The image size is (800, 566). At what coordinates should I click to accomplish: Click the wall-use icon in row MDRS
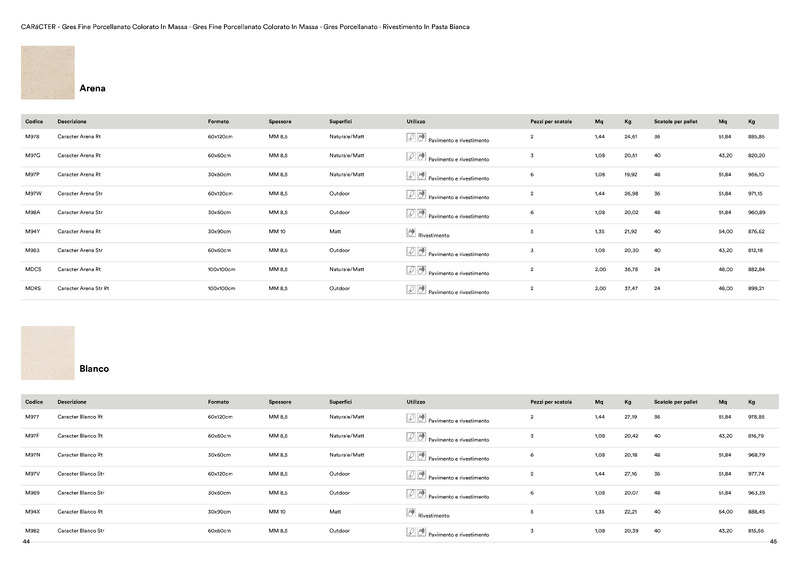(x=421, y=289)
